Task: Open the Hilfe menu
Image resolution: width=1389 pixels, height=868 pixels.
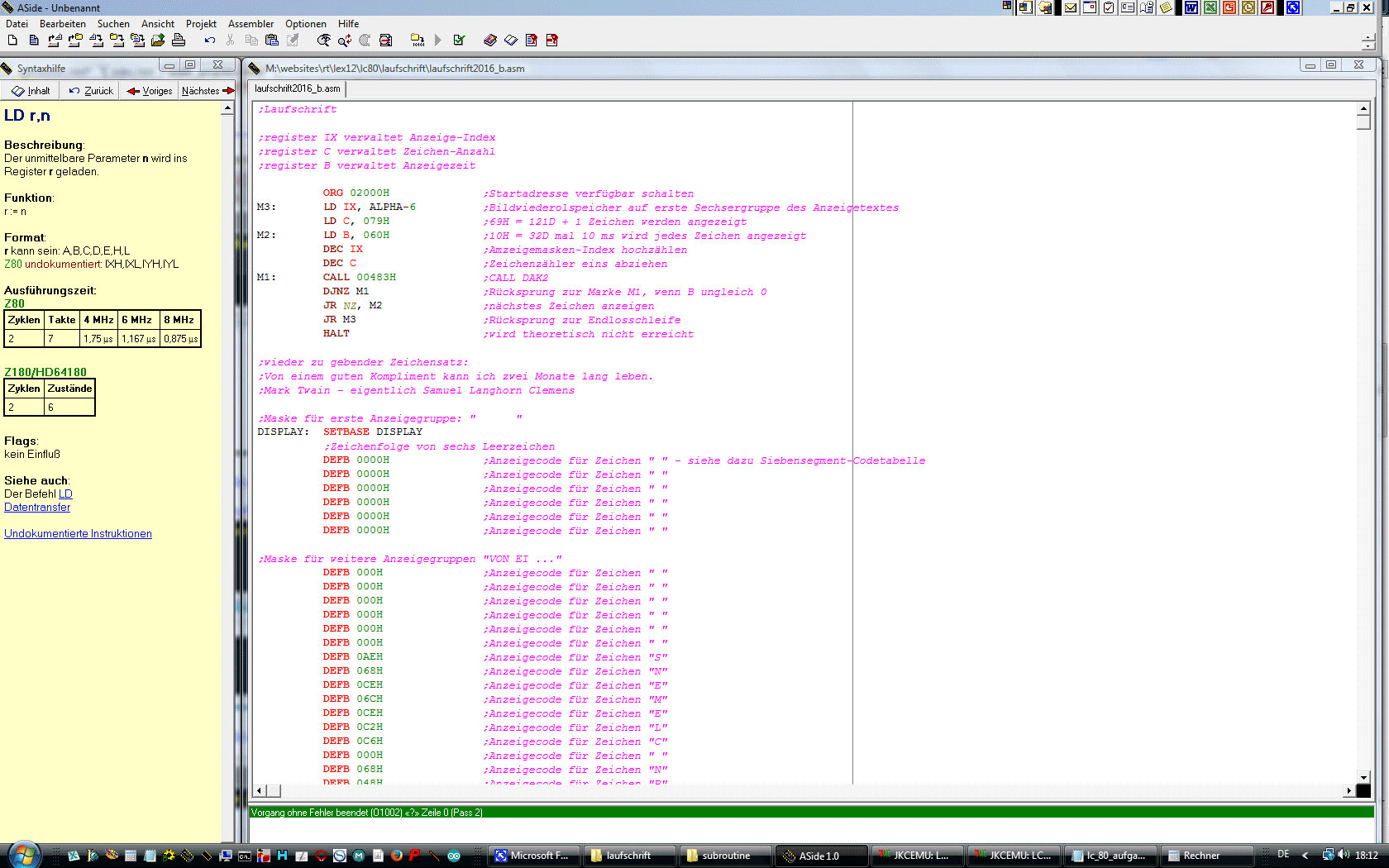Action: click(x=348, y=24)
